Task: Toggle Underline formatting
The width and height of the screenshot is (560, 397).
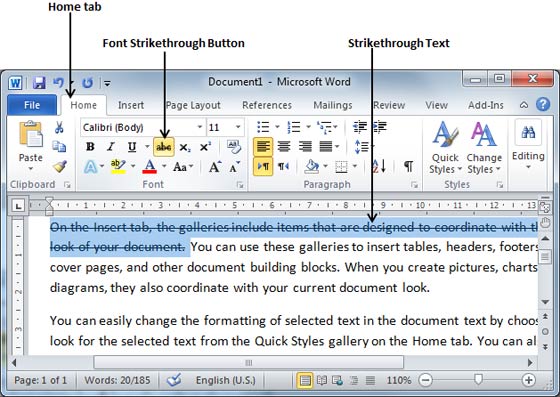Action: 132,147
